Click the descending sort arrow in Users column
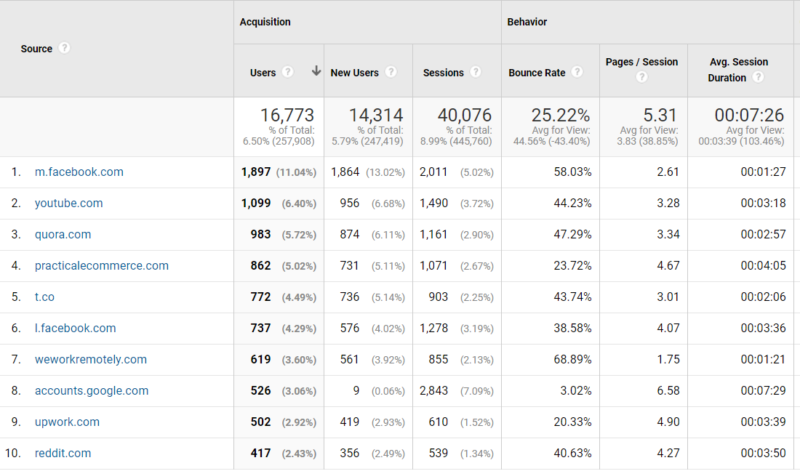Screen dimensions: 800x471 tap(316, 71)
